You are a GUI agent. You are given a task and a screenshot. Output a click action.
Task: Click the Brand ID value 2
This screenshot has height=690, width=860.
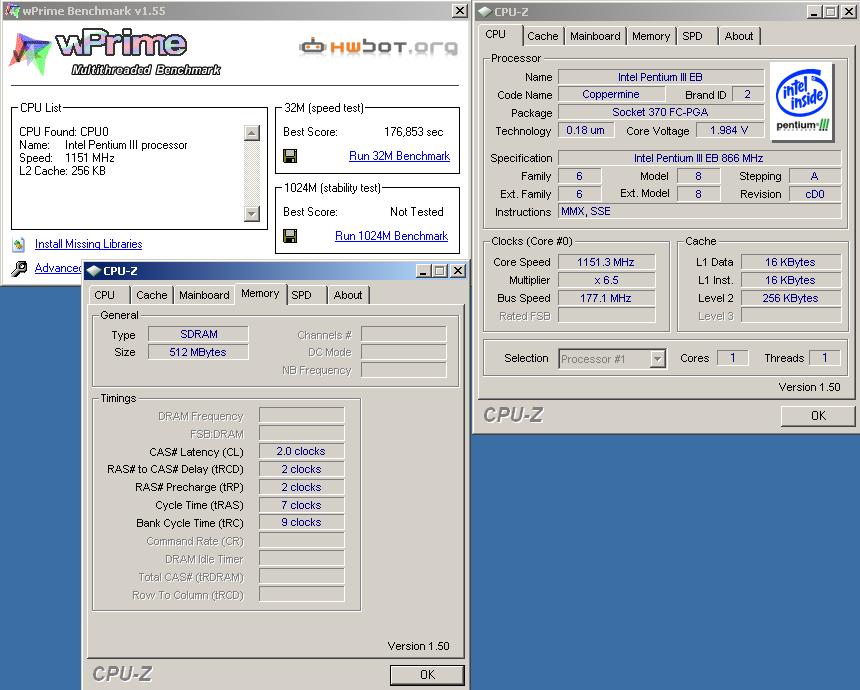(747, 94)
